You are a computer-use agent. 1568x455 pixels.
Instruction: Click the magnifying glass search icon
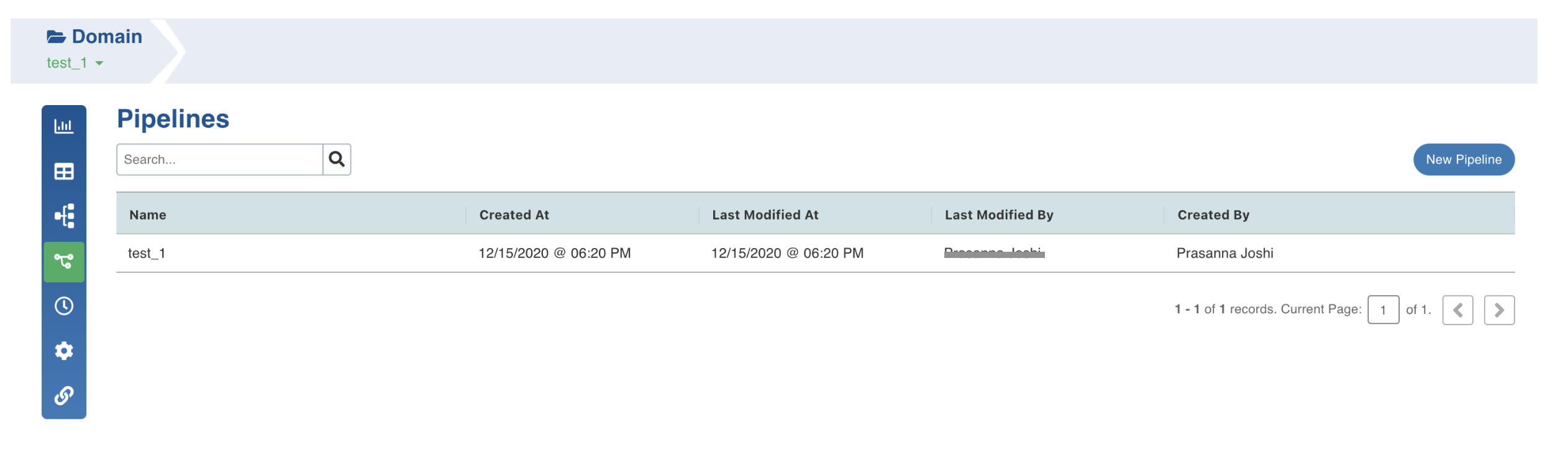(337, 159)
